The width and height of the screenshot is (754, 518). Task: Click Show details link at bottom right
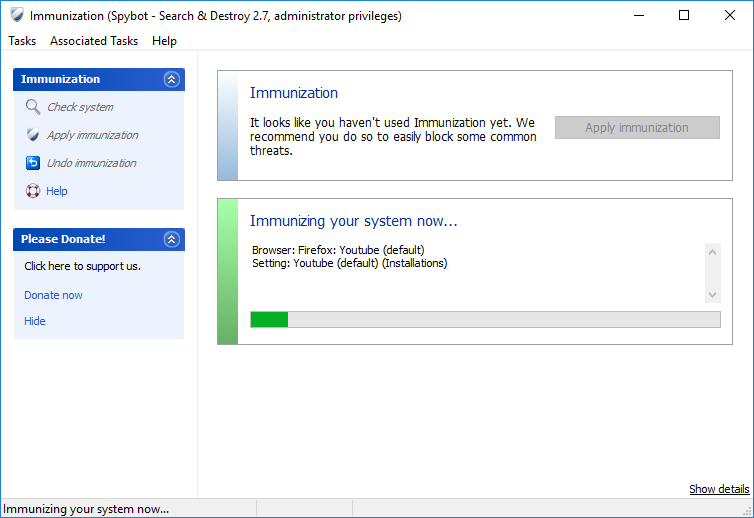click(718, 489)
